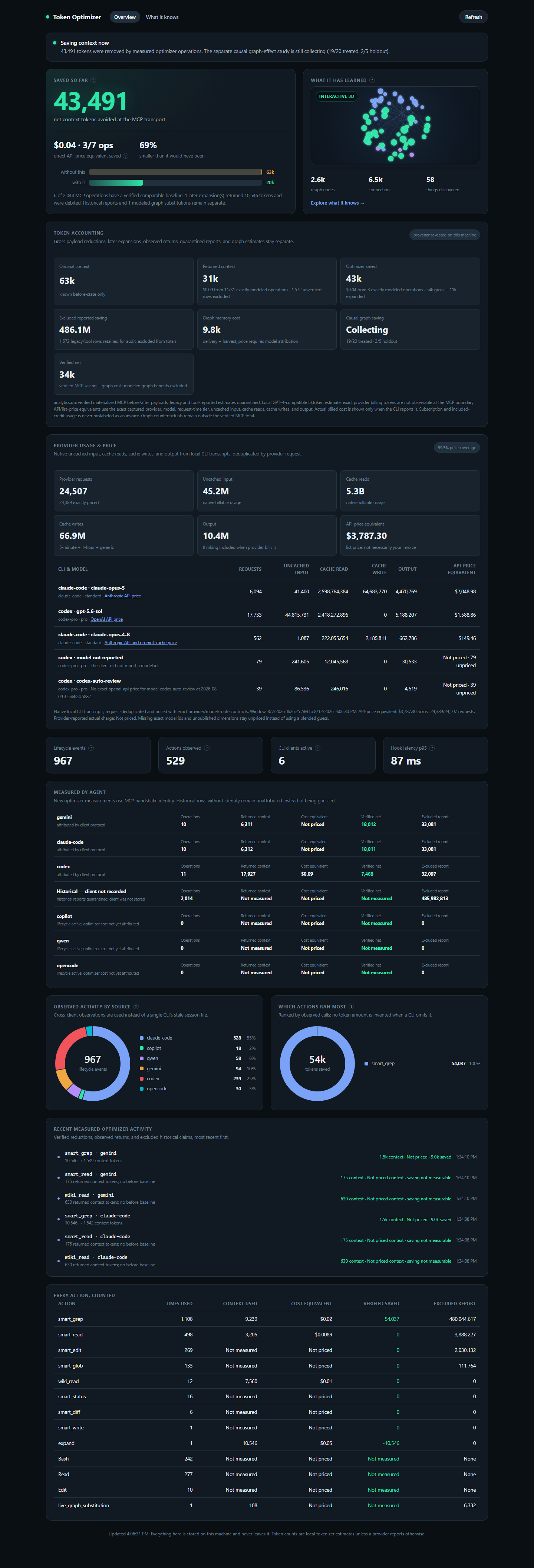Open the Anthropic API and prompt-cache price link

pyautogui.click(x=141, y=642)
